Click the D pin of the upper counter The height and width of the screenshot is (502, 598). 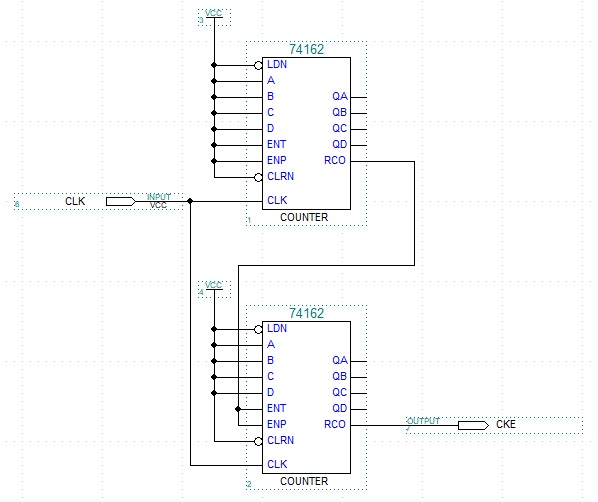270,129
